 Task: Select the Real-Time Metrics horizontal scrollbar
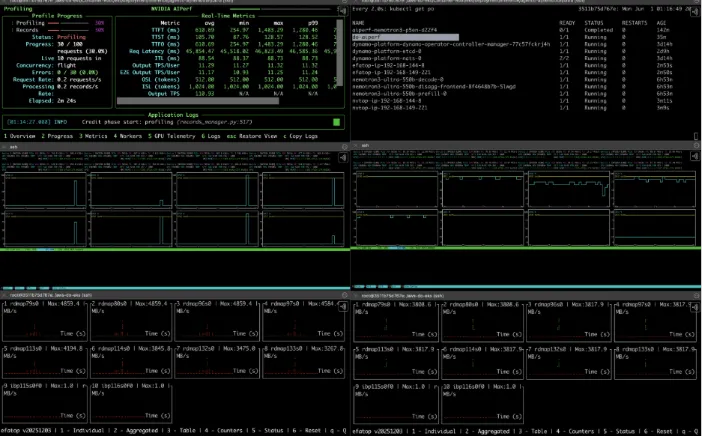[198, 101]
